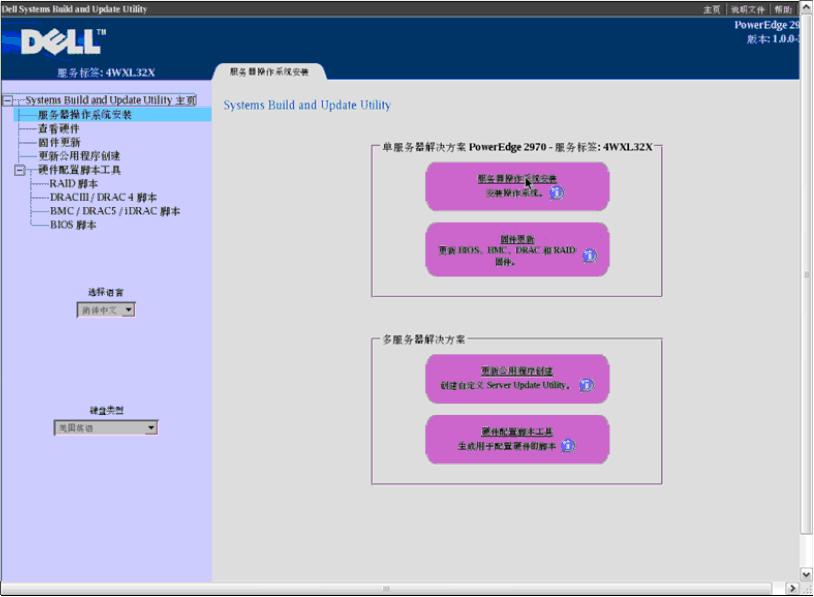Click the info icon in the 固件更新 card
The width and height of the screenshot is (814, 597).
click(x=589, y=255)
